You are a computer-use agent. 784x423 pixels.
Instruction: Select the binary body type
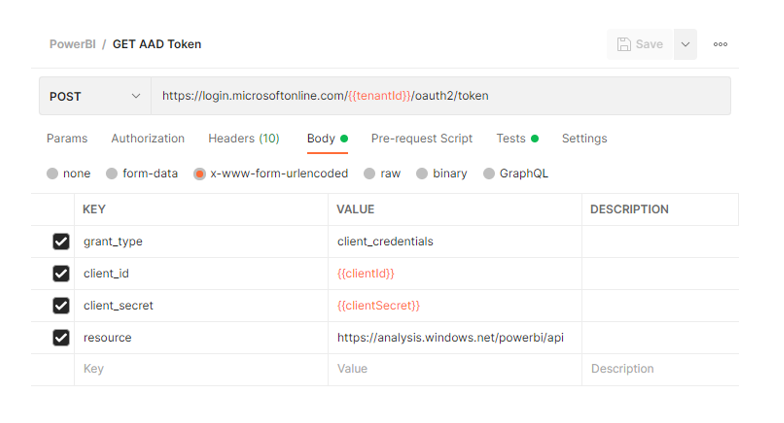[442, 174]
